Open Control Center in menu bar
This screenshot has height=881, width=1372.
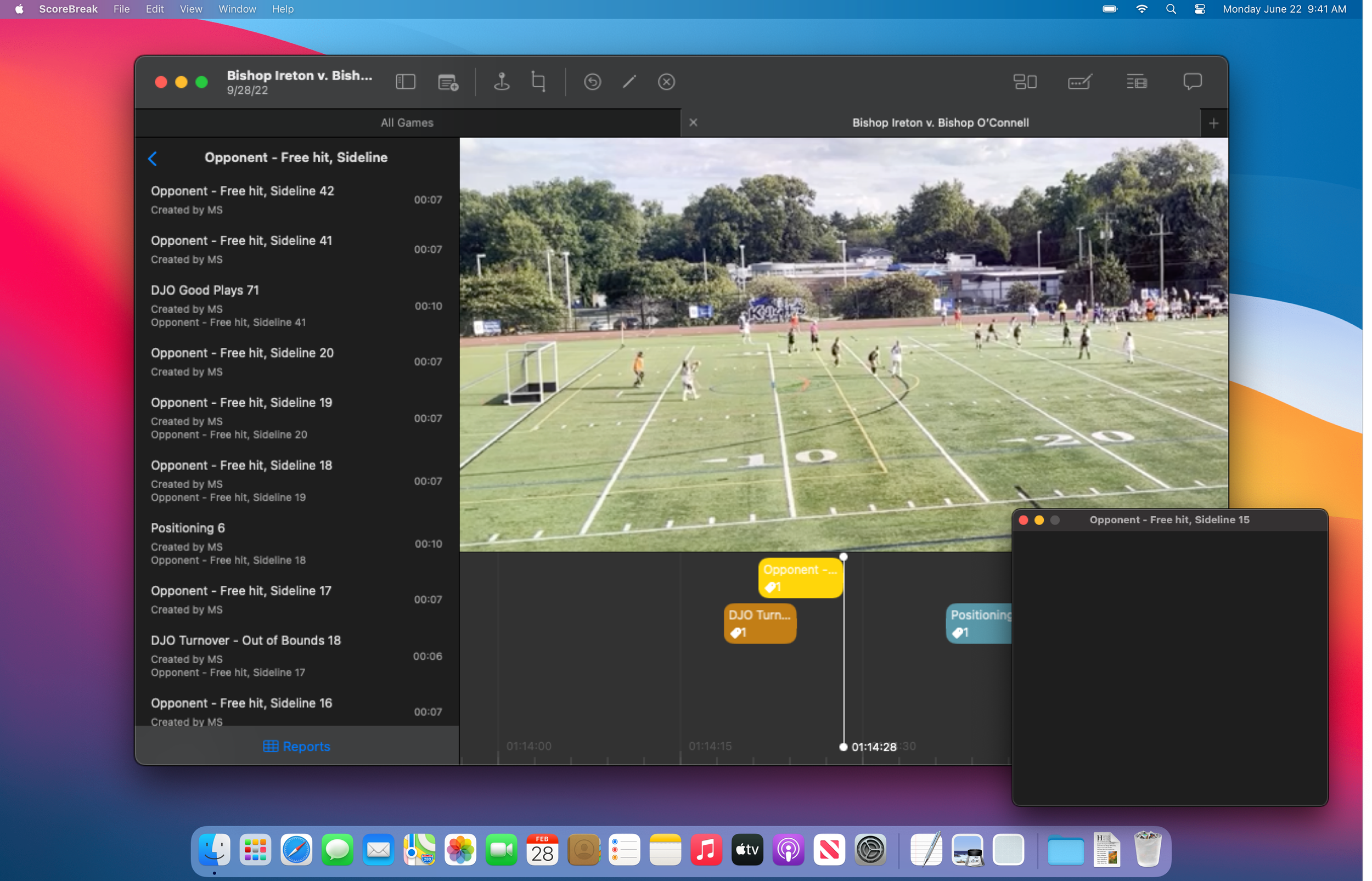tap(1199, 9)
